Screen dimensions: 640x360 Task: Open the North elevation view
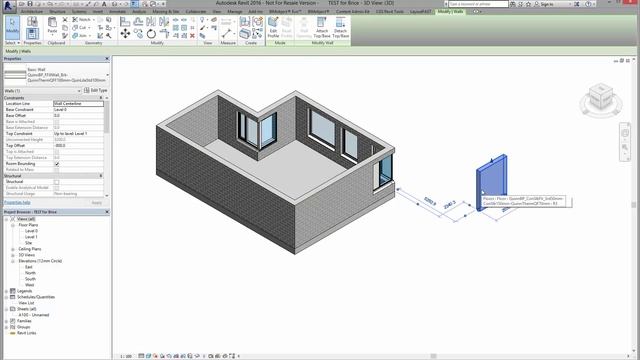point(30,273)
